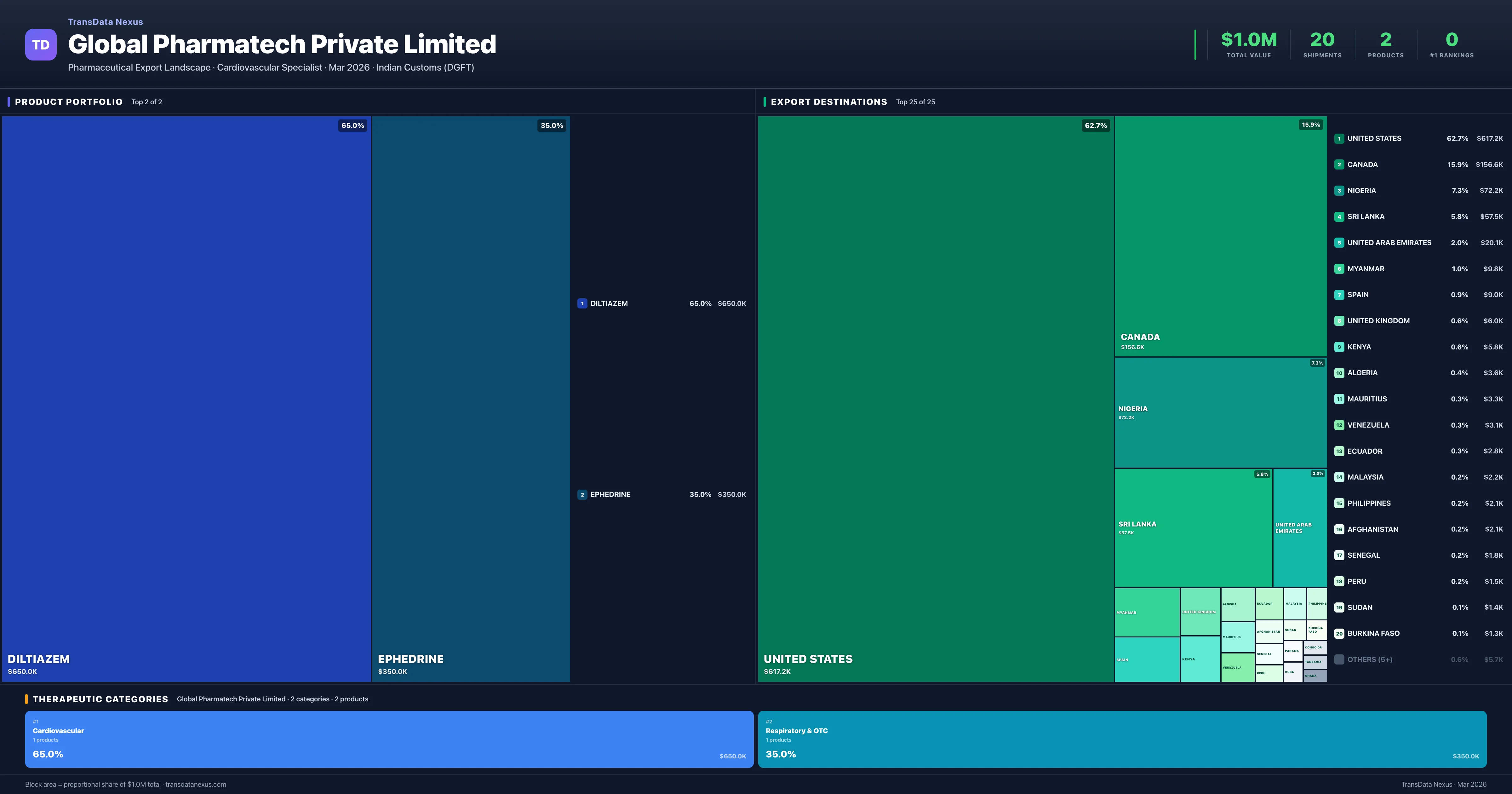The height and width of the screenshot is (794, 1512).
Task: Click rank 10 badge next to Algeria
Action: pos(1339,373)
